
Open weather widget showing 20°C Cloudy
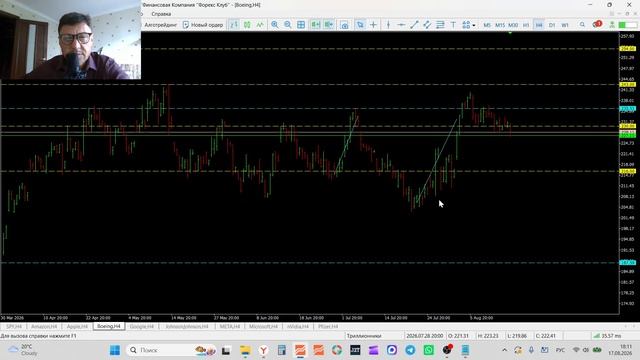coord(22,350)
